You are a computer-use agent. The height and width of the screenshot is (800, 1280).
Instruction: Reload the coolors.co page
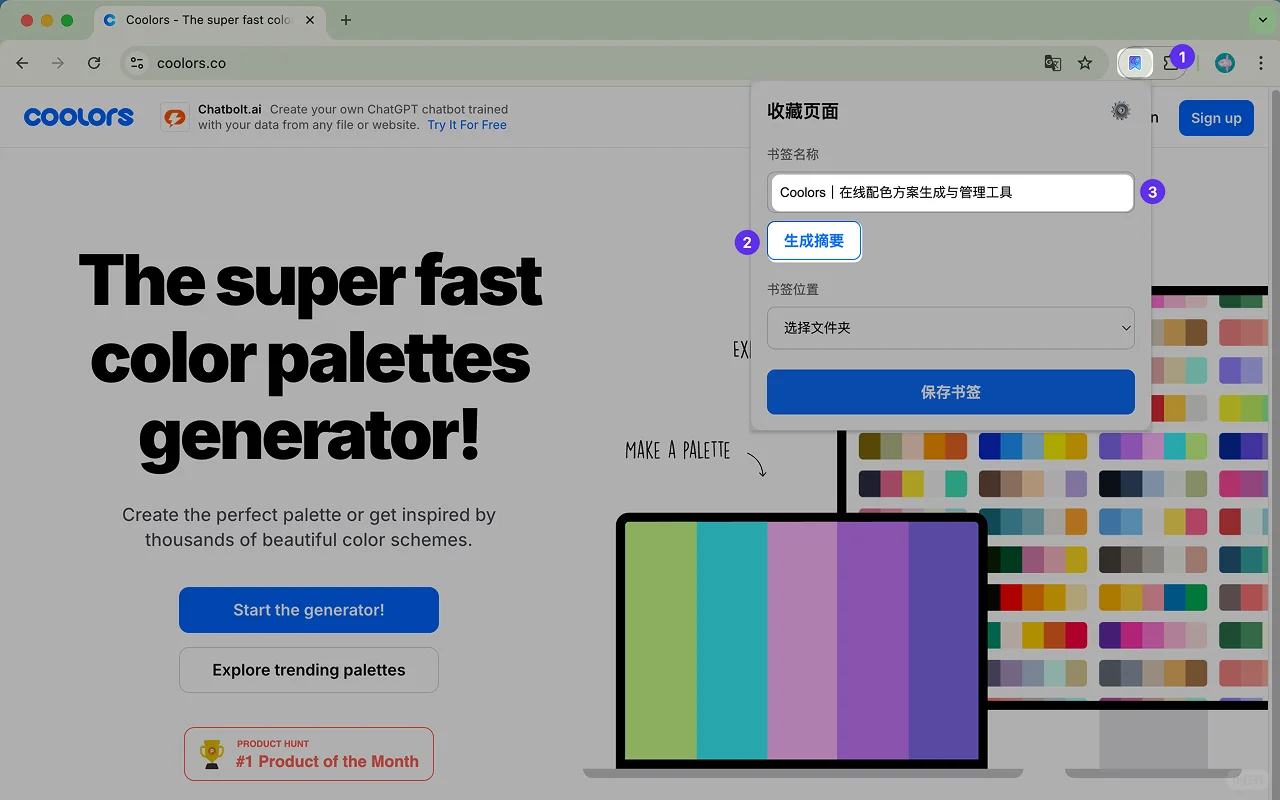(94, 63)
